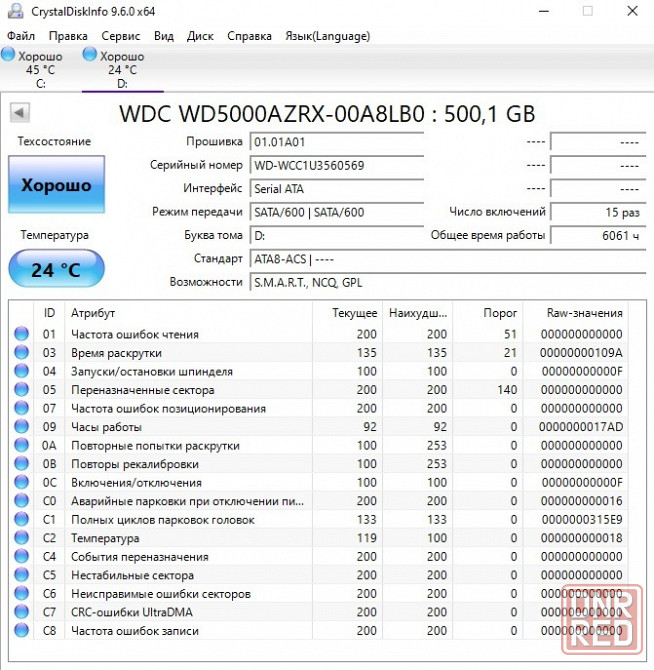Minimize the CrystalDiskInfo window
This screenshot has height=670, width=654.
pos(544,11)
